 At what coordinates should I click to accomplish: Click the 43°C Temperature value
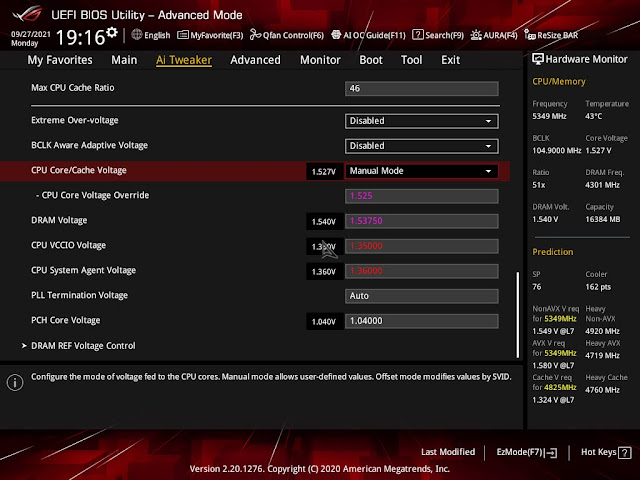tap(593, 116)
